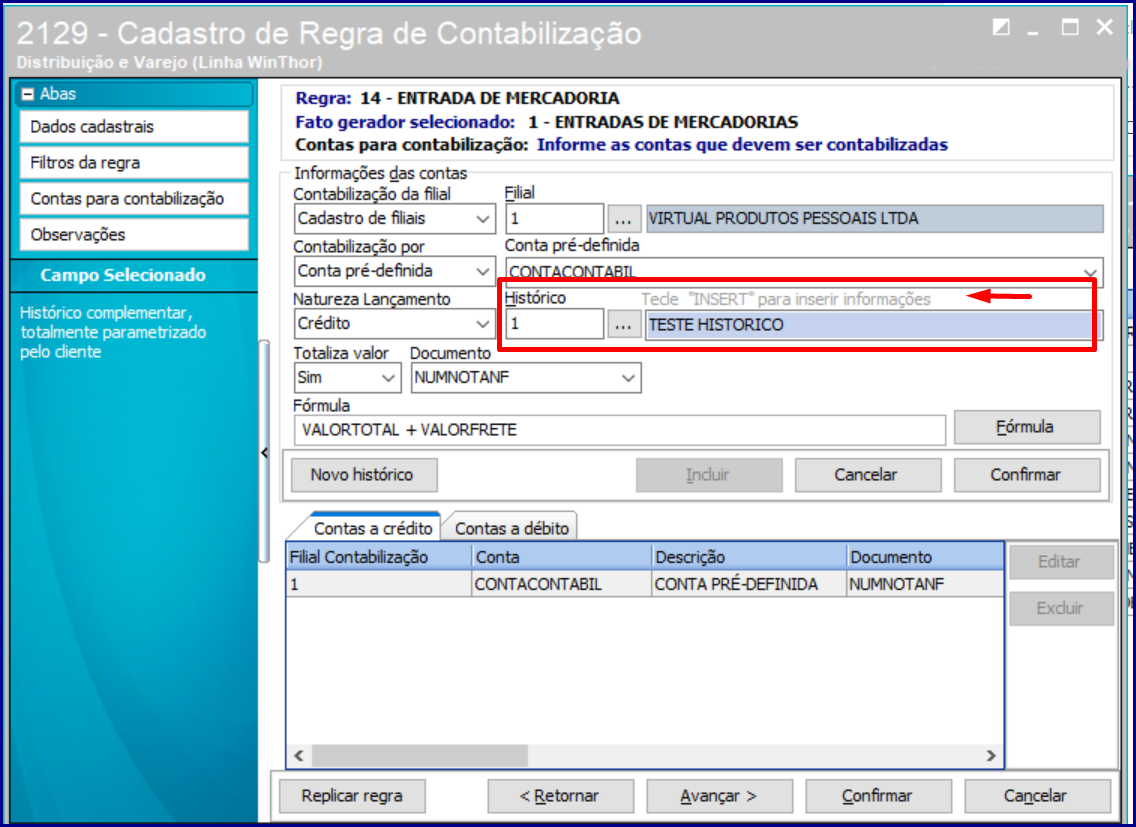The image size is (1136, 827).
Task: Click Cancelar button beside Incluir
Action: point(867,475)
